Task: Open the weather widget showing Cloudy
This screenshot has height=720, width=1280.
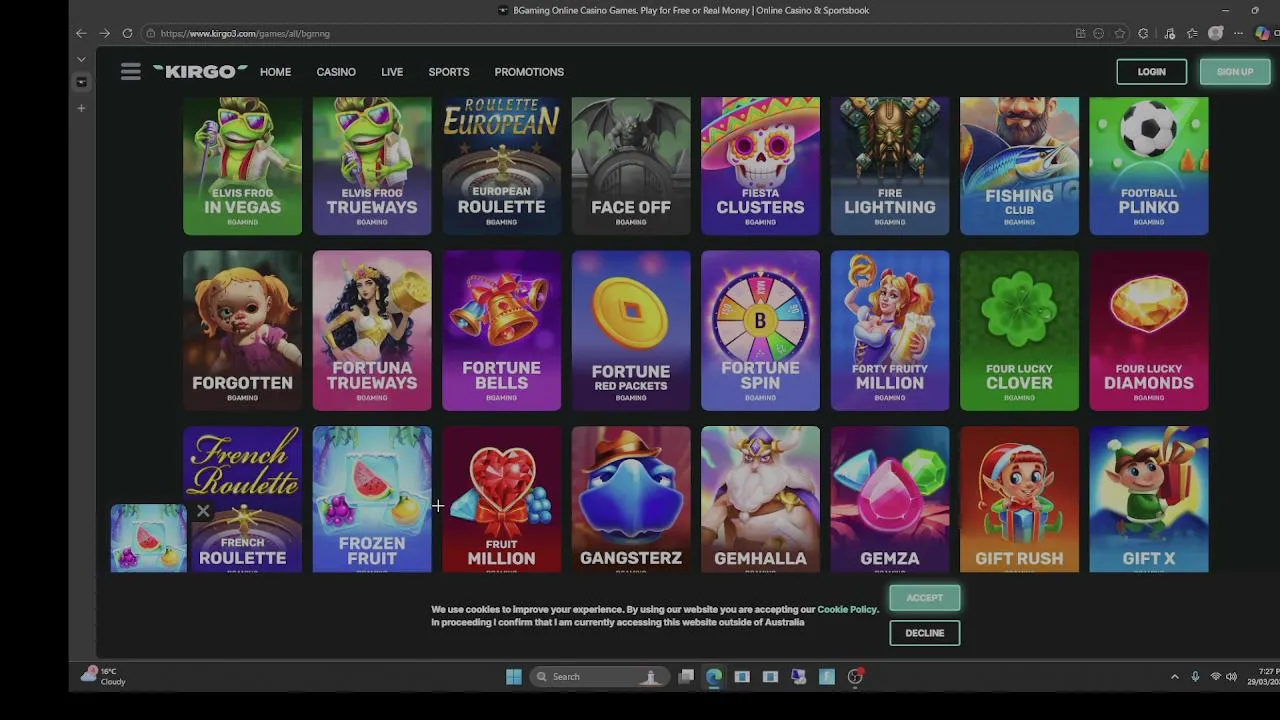Action: point(103,676)
